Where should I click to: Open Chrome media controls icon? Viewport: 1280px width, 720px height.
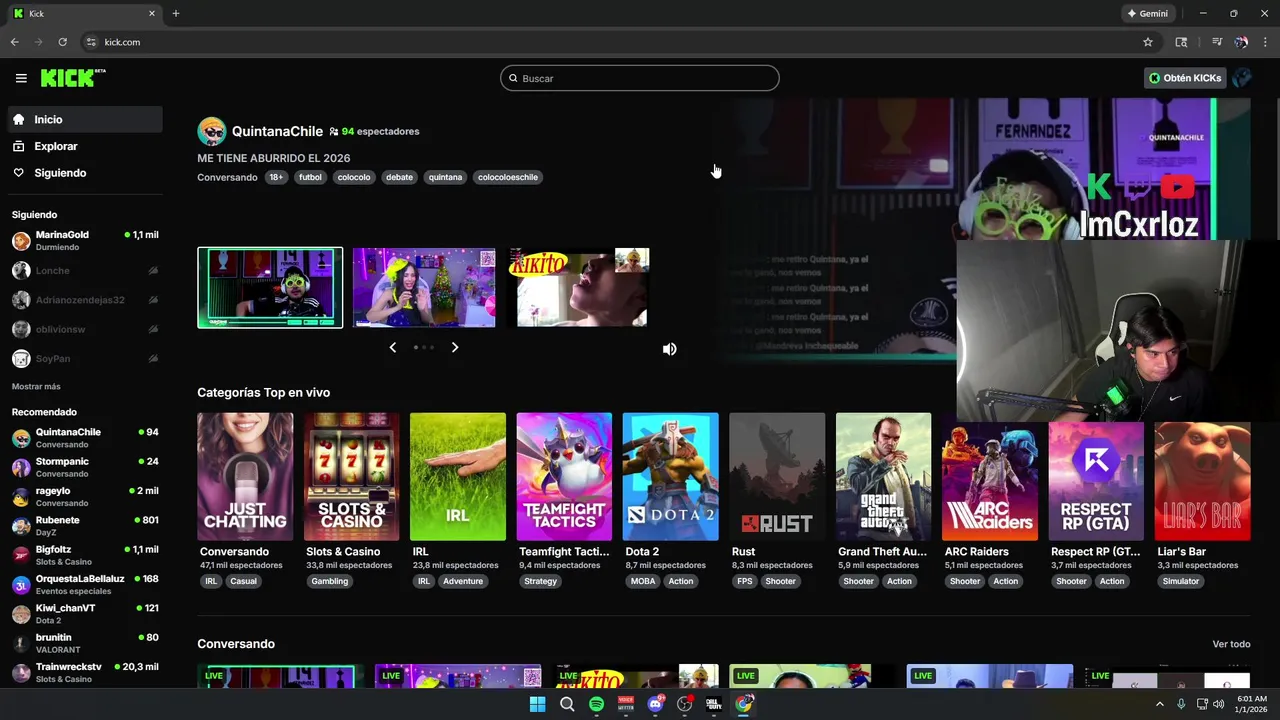pos(1217,42)
